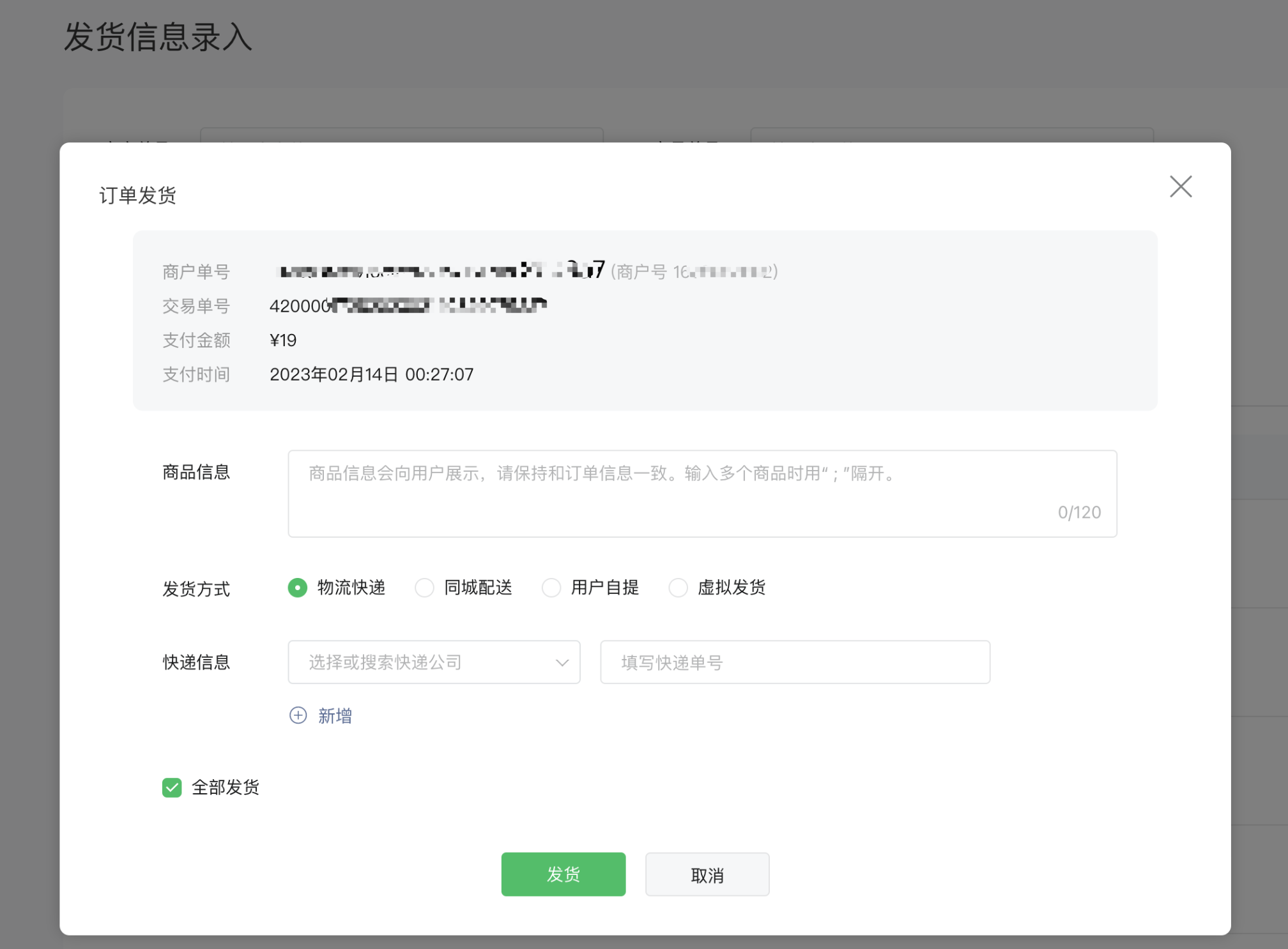Click the 虚拟发货 label text
Viewport: 1288px width, 949px height.
(731, 588)
